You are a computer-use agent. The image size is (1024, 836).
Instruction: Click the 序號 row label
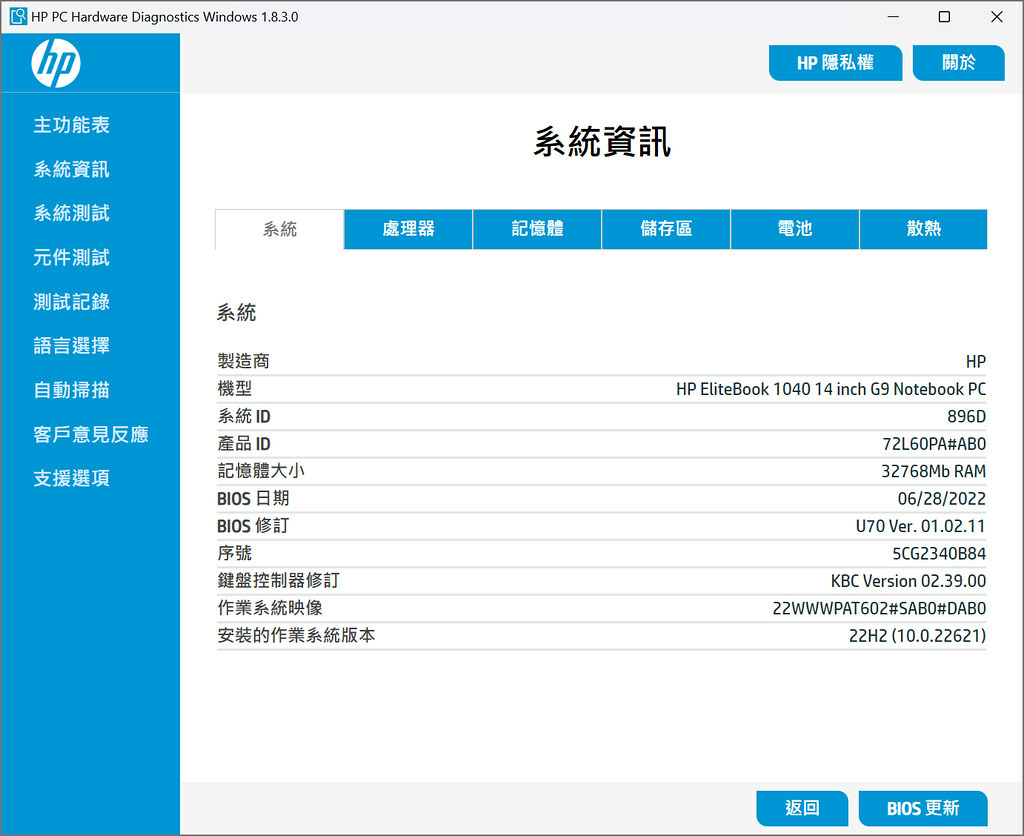(x=234, y=553)
